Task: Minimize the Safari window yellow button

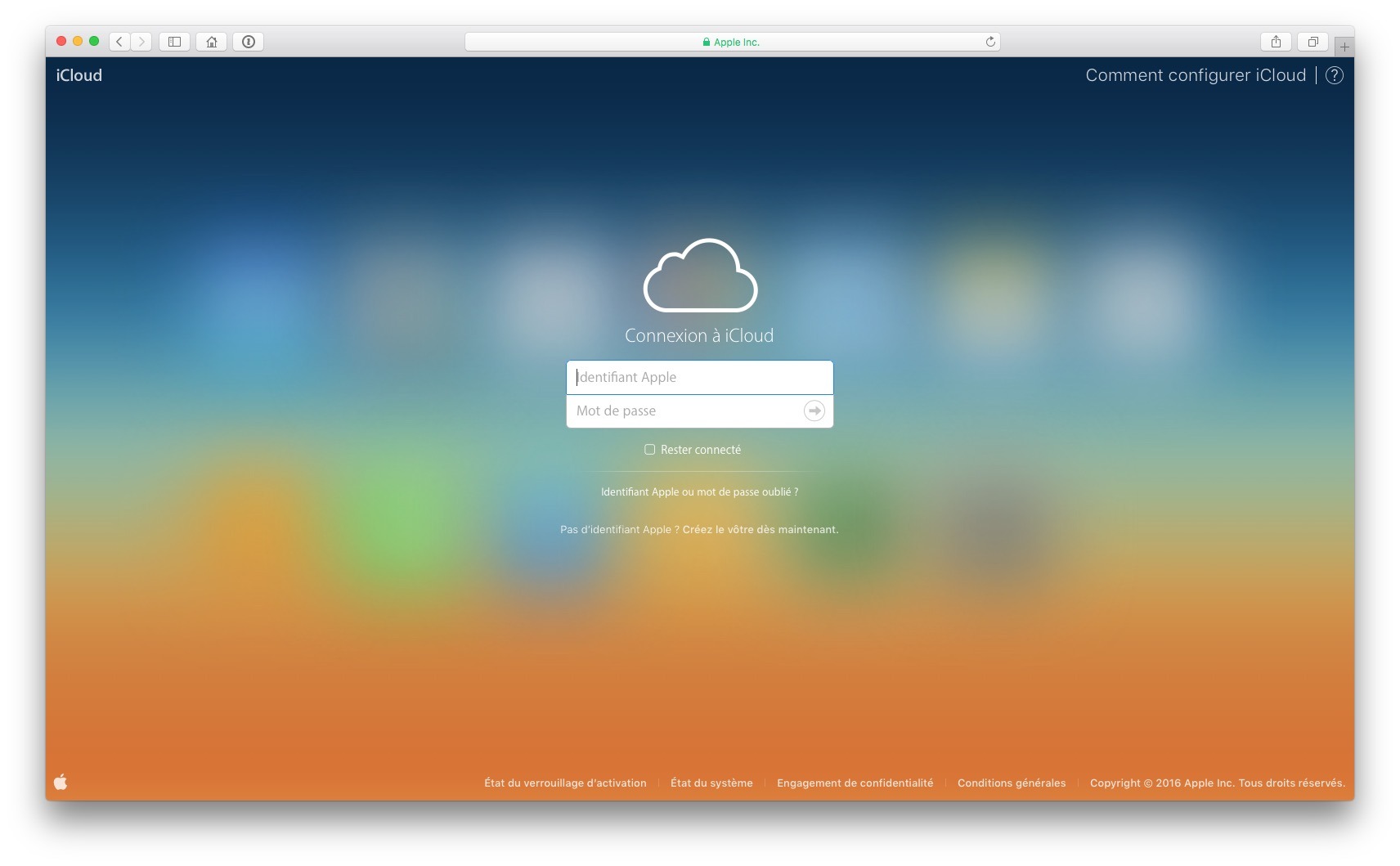Action: (78, 41)
